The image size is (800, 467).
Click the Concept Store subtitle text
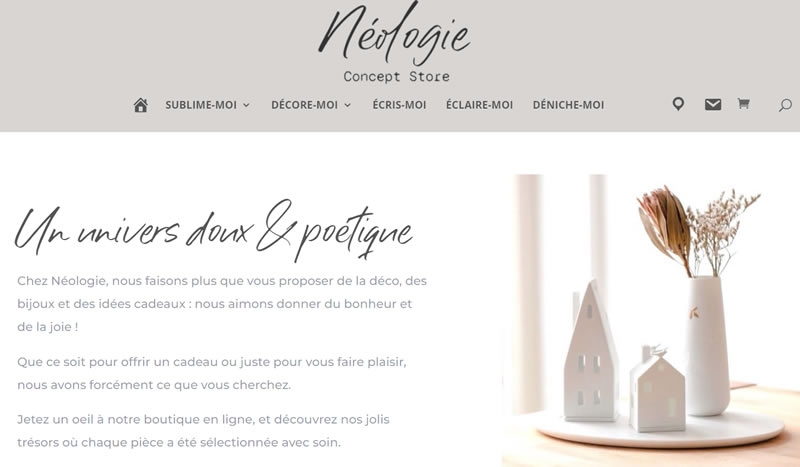click(396, 77)
